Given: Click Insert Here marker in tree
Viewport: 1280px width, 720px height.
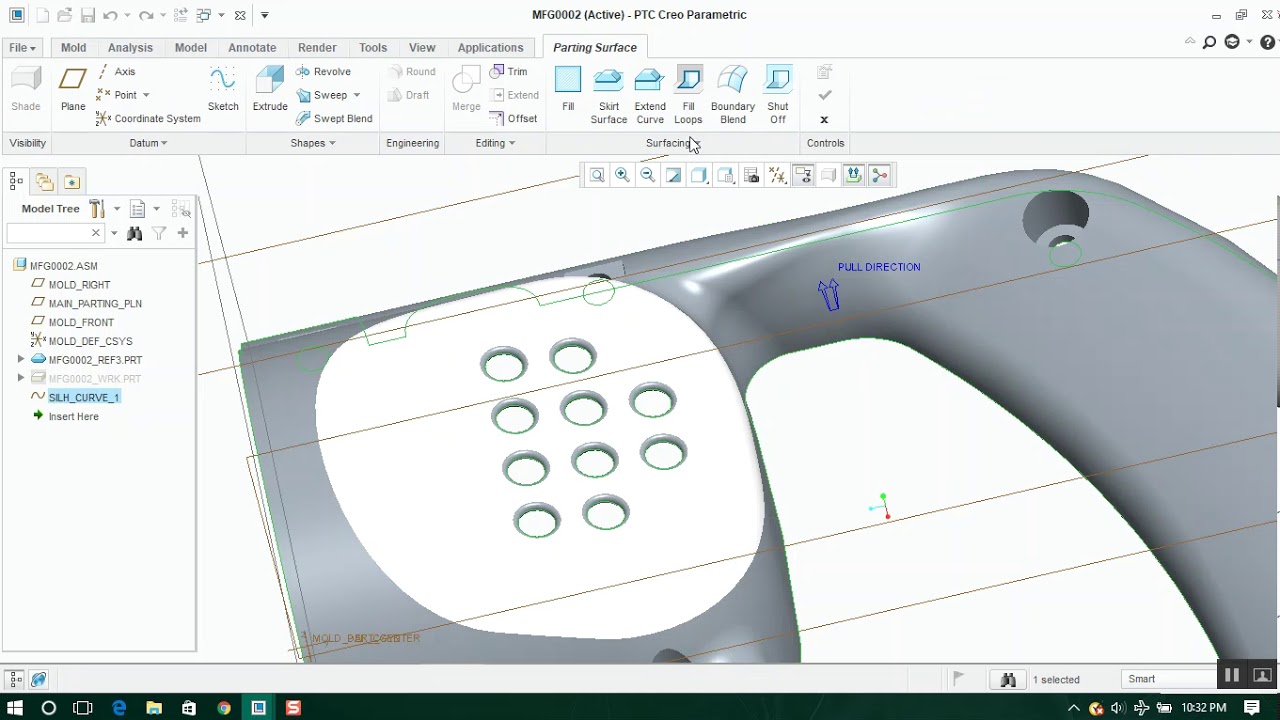Looking at the screenshot, I should [73, 416].
